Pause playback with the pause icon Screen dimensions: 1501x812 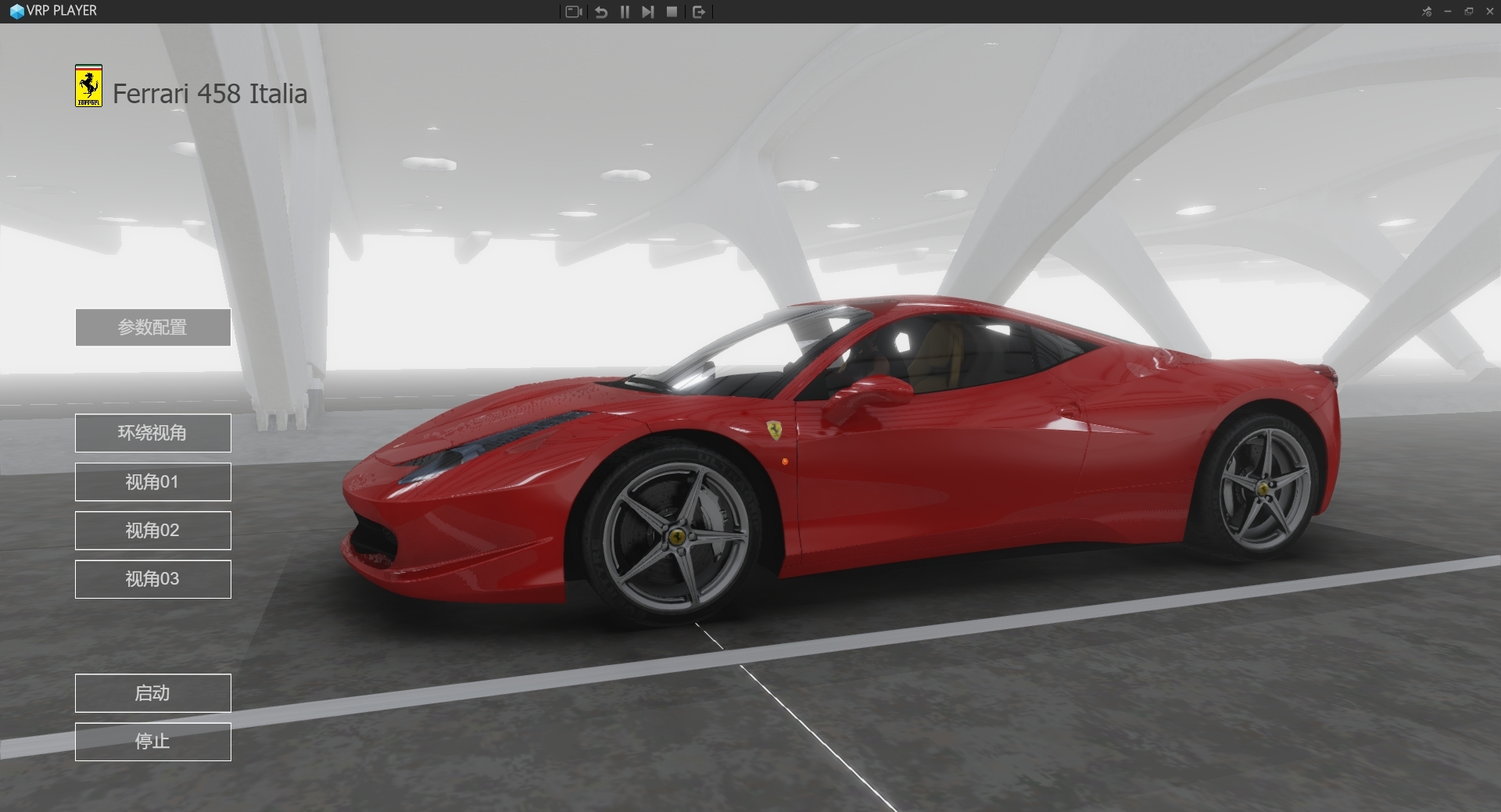(625, 12)
